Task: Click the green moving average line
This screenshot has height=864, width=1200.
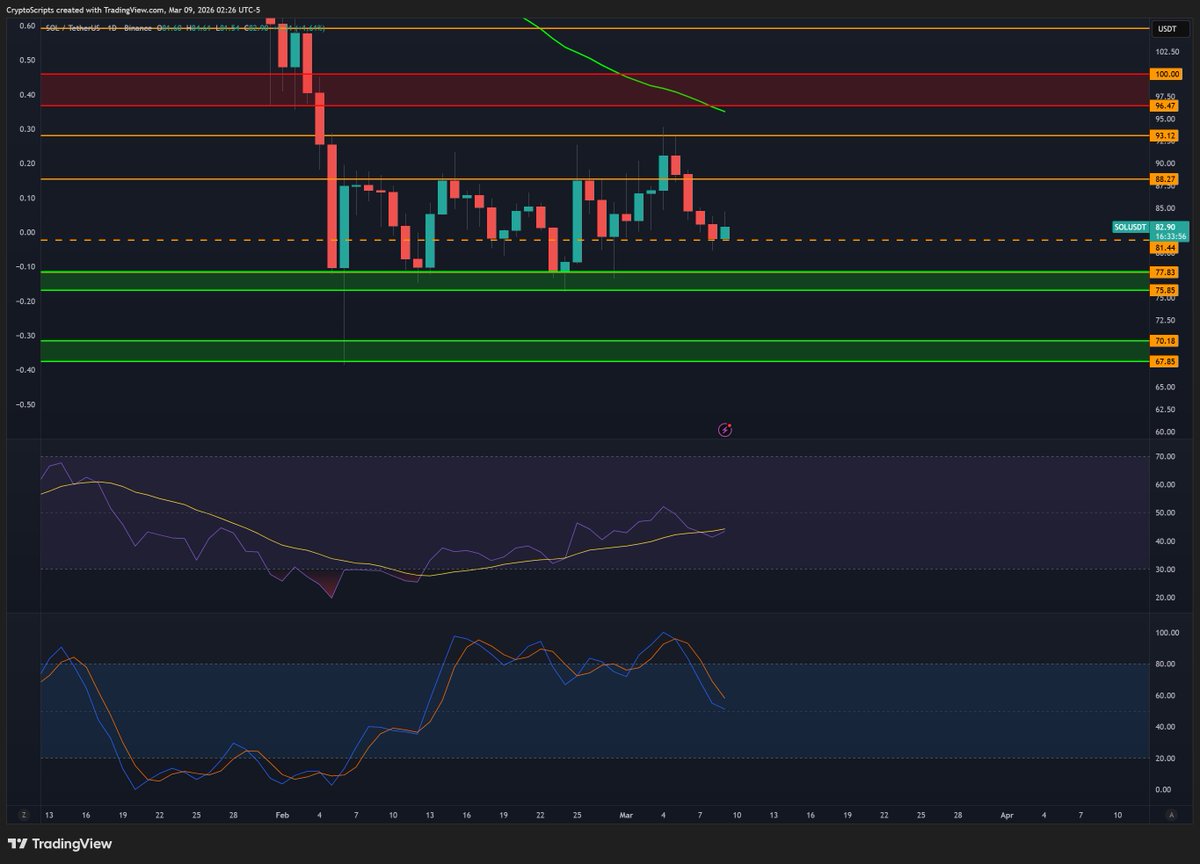Action: tap(626, 76)
